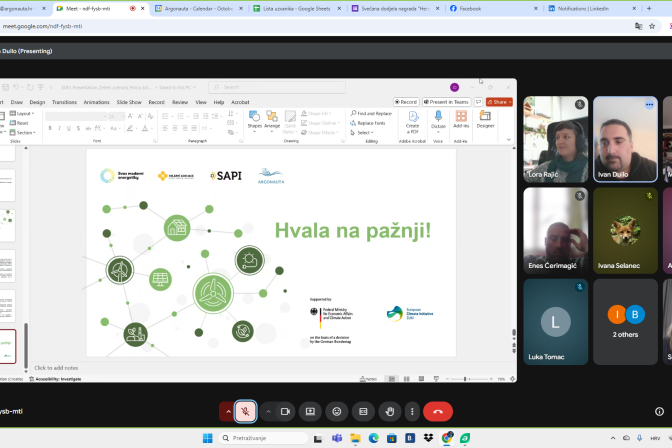
Task: Toggle the camera in Meet
Action: click(285, 411)
